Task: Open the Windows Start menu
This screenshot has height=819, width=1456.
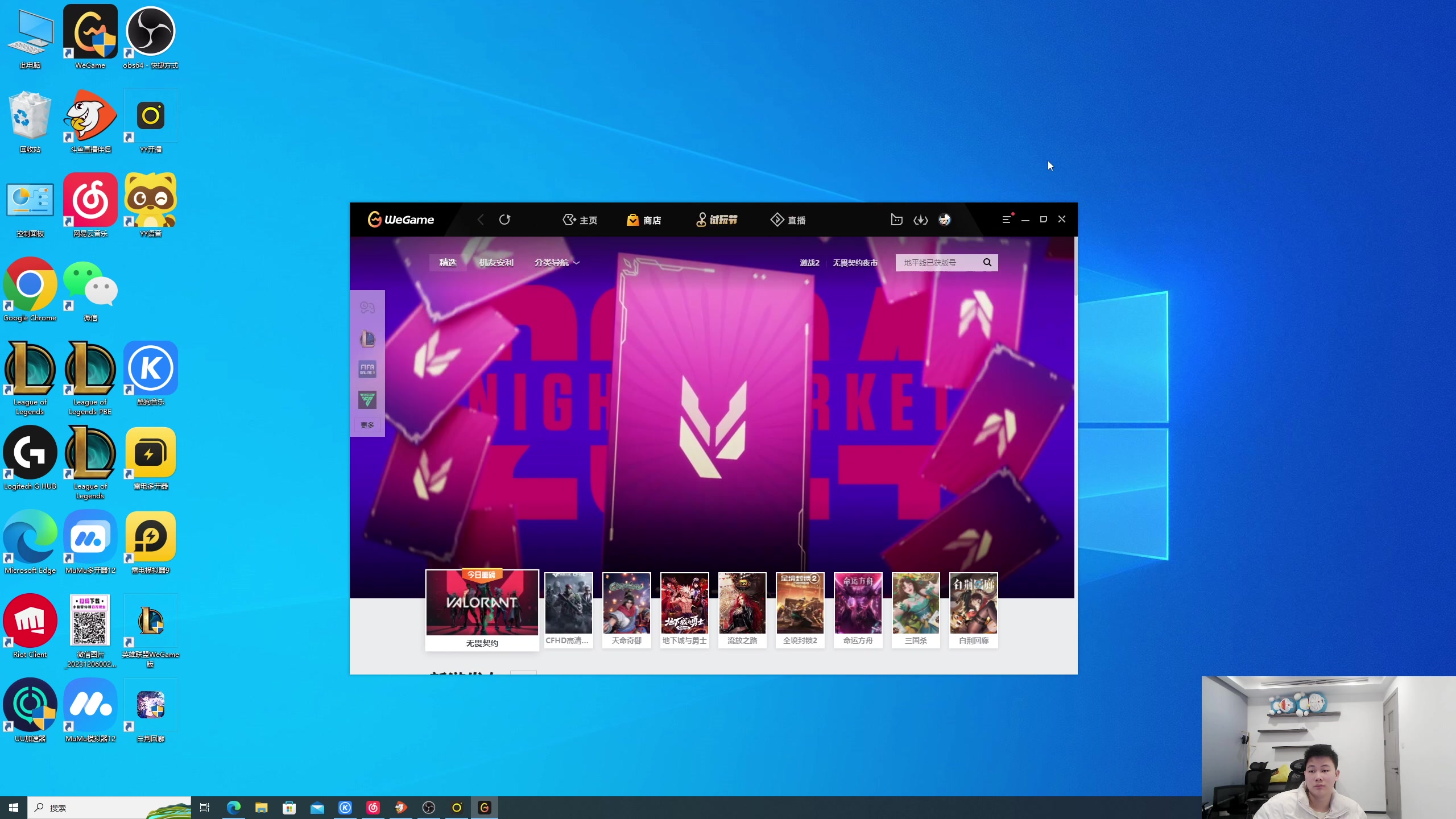Action: click(14, 808)
